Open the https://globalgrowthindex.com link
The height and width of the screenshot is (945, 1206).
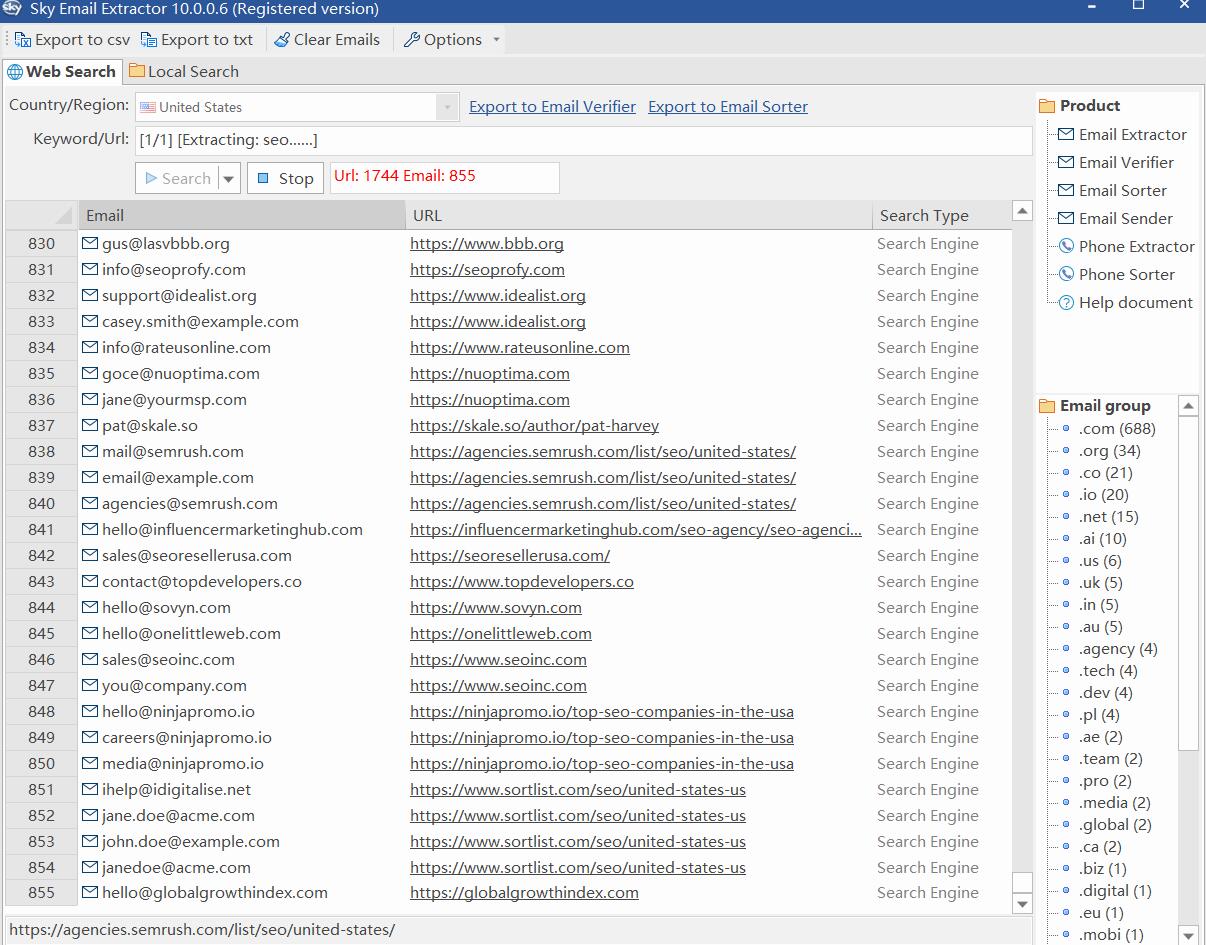[x=524, y=893]
